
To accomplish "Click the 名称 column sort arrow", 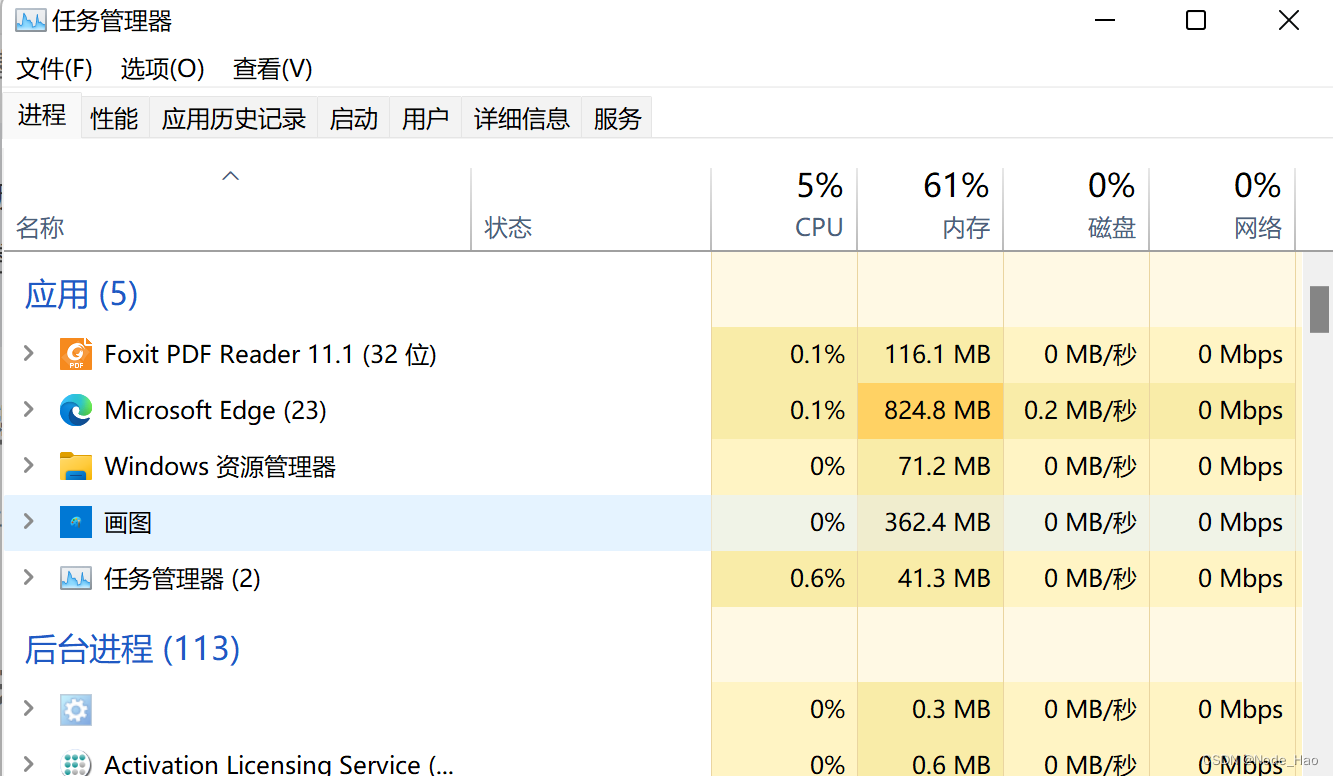I will (x=231, y=176).
